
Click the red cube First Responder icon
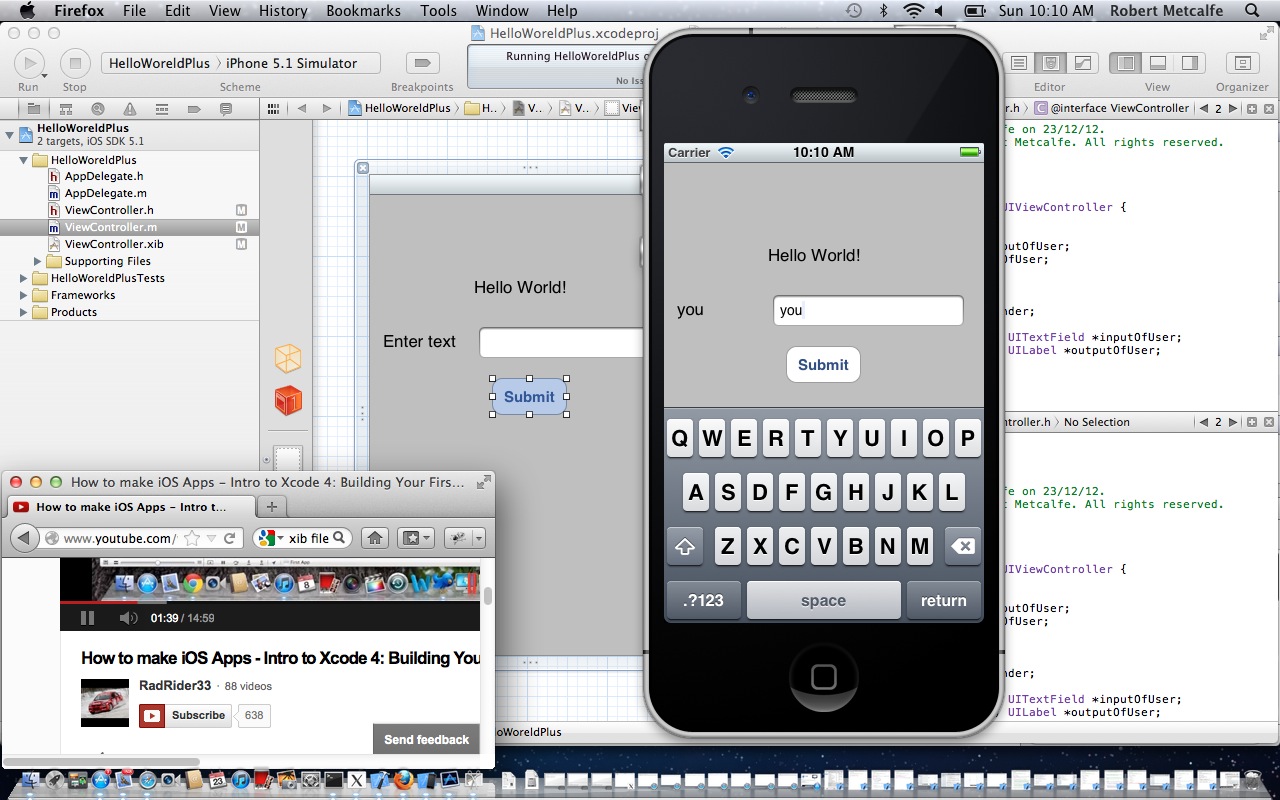point(288,400)
